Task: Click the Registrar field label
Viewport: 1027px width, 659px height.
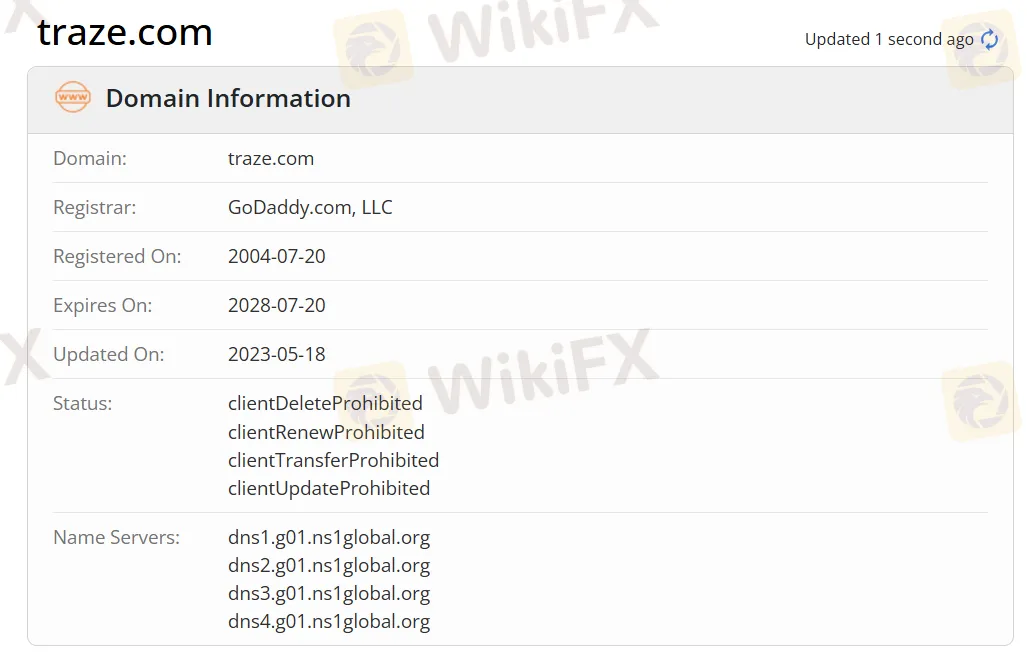Action: click(94, 208)
